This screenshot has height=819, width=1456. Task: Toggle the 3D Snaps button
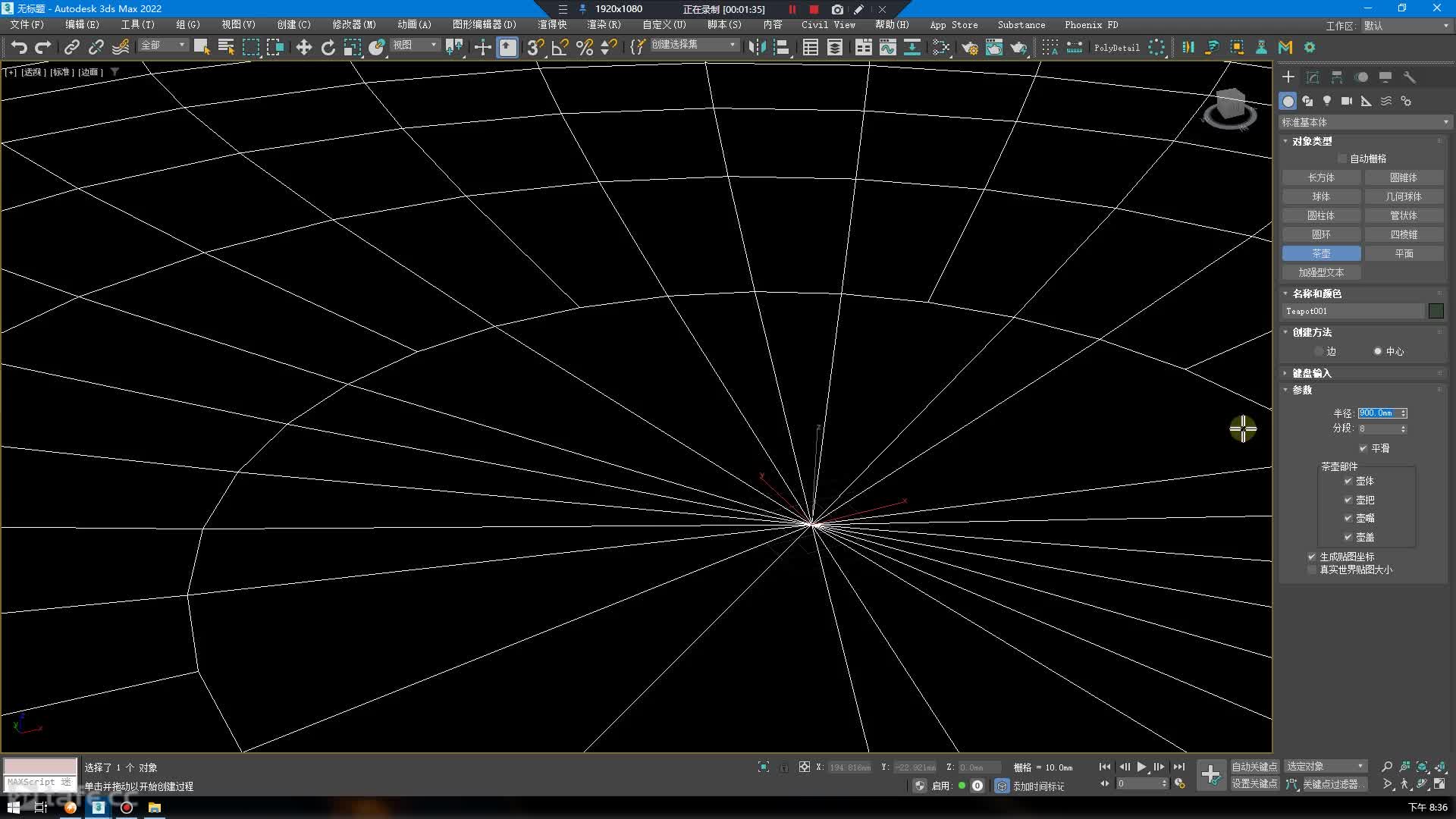[535, 47]
